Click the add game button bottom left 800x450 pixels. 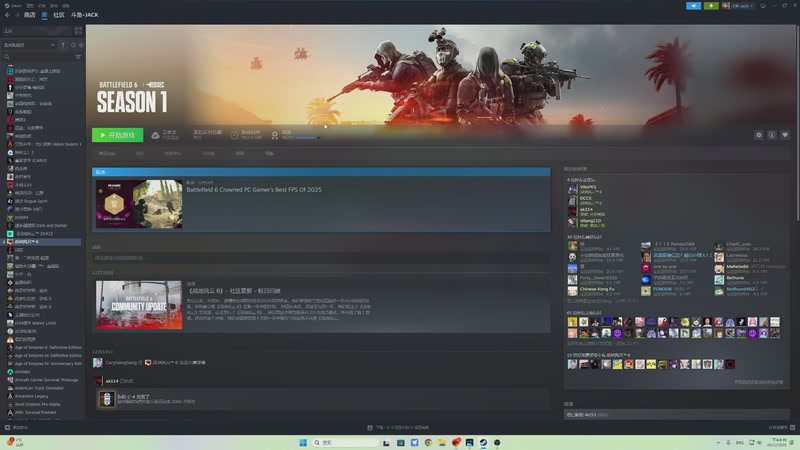(x=16, y=428)
